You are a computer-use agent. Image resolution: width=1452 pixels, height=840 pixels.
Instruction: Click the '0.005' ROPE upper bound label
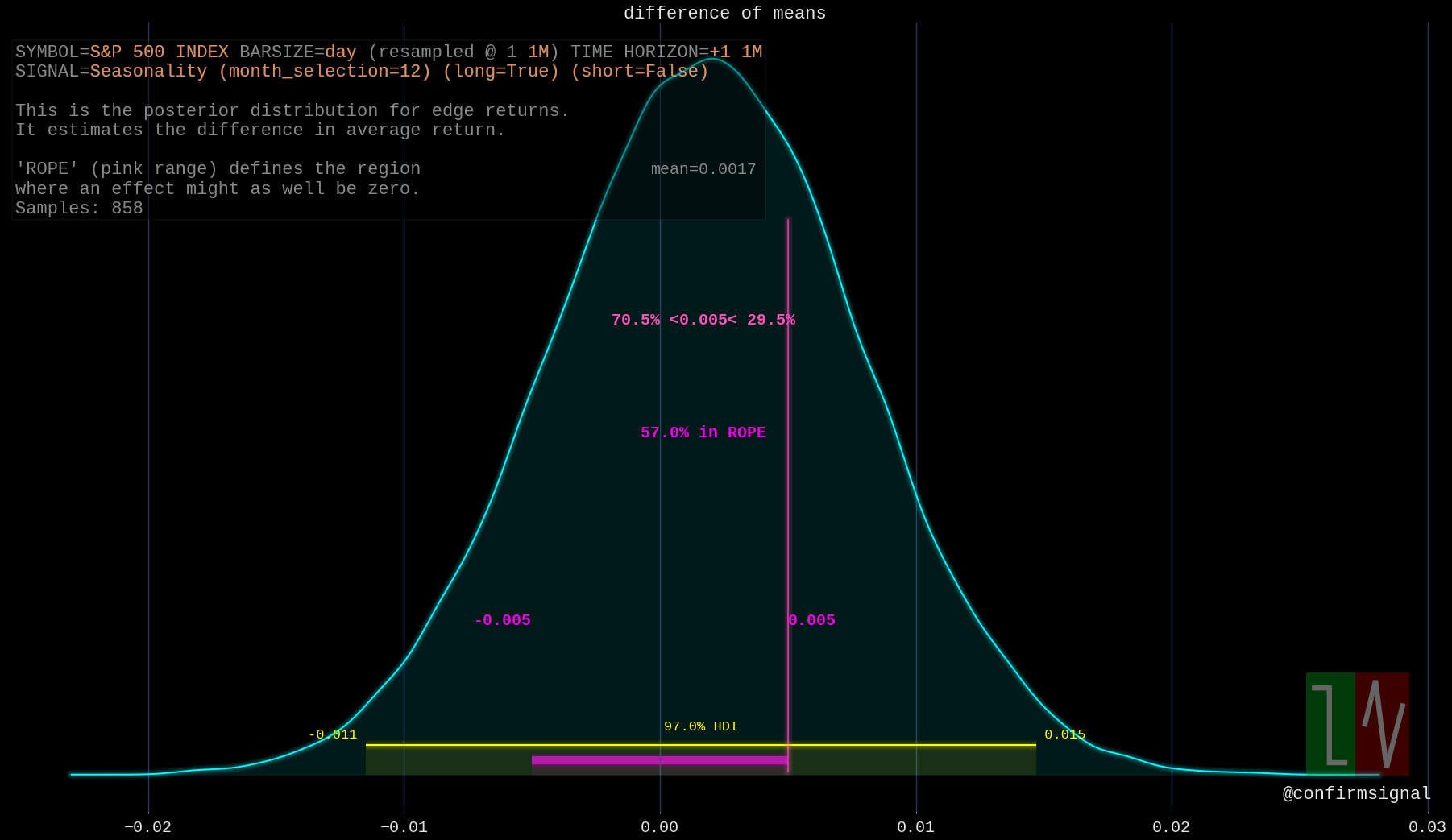click(811, 620)
